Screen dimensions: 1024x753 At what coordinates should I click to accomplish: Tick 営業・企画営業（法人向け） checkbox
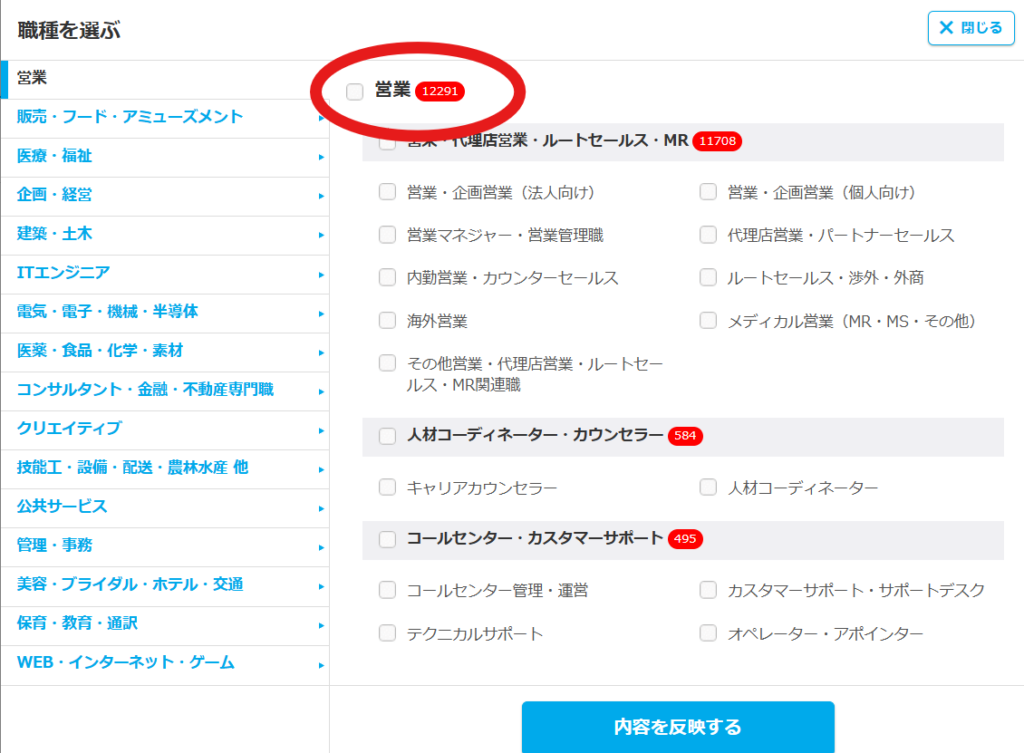pyautogui.click(x=388, y=192)
